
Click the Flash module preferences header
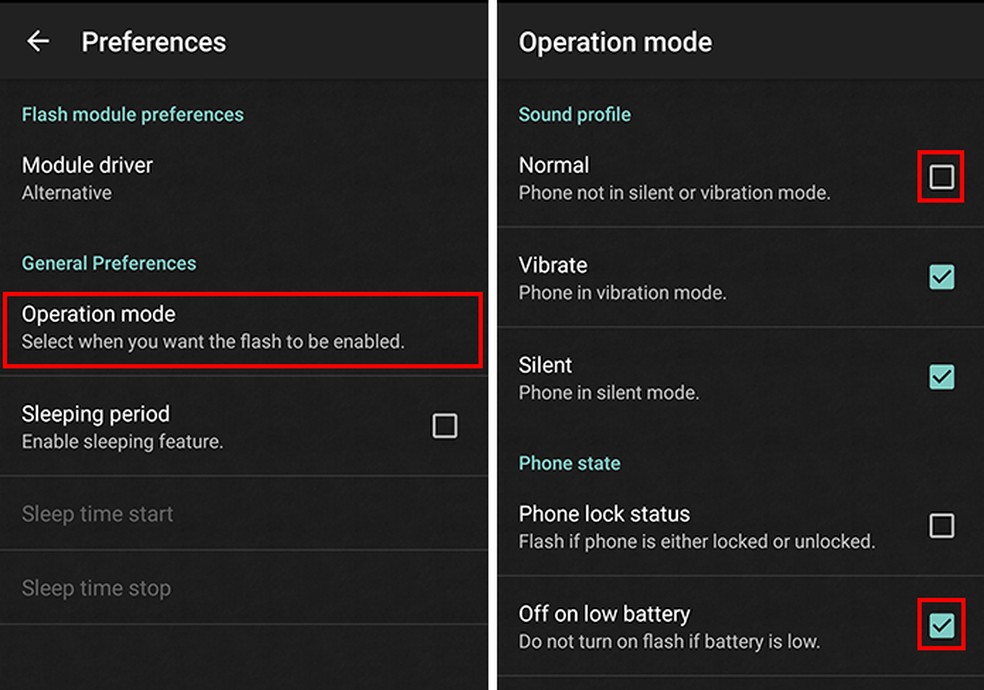click(x=133, y=114)
